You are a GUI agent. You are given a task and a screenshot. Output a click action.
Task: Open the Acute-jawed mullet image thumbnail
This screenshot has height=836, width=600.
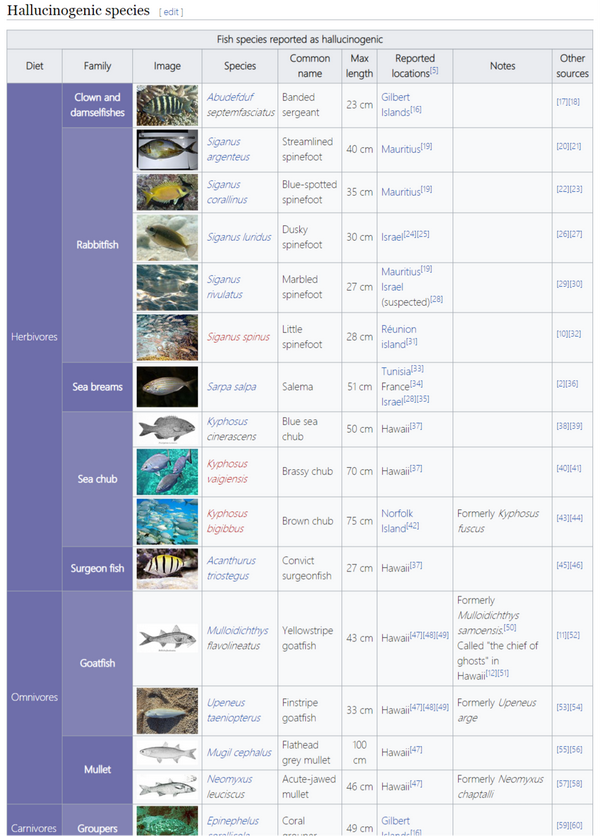pyautogui.click(x=167, y=786)
